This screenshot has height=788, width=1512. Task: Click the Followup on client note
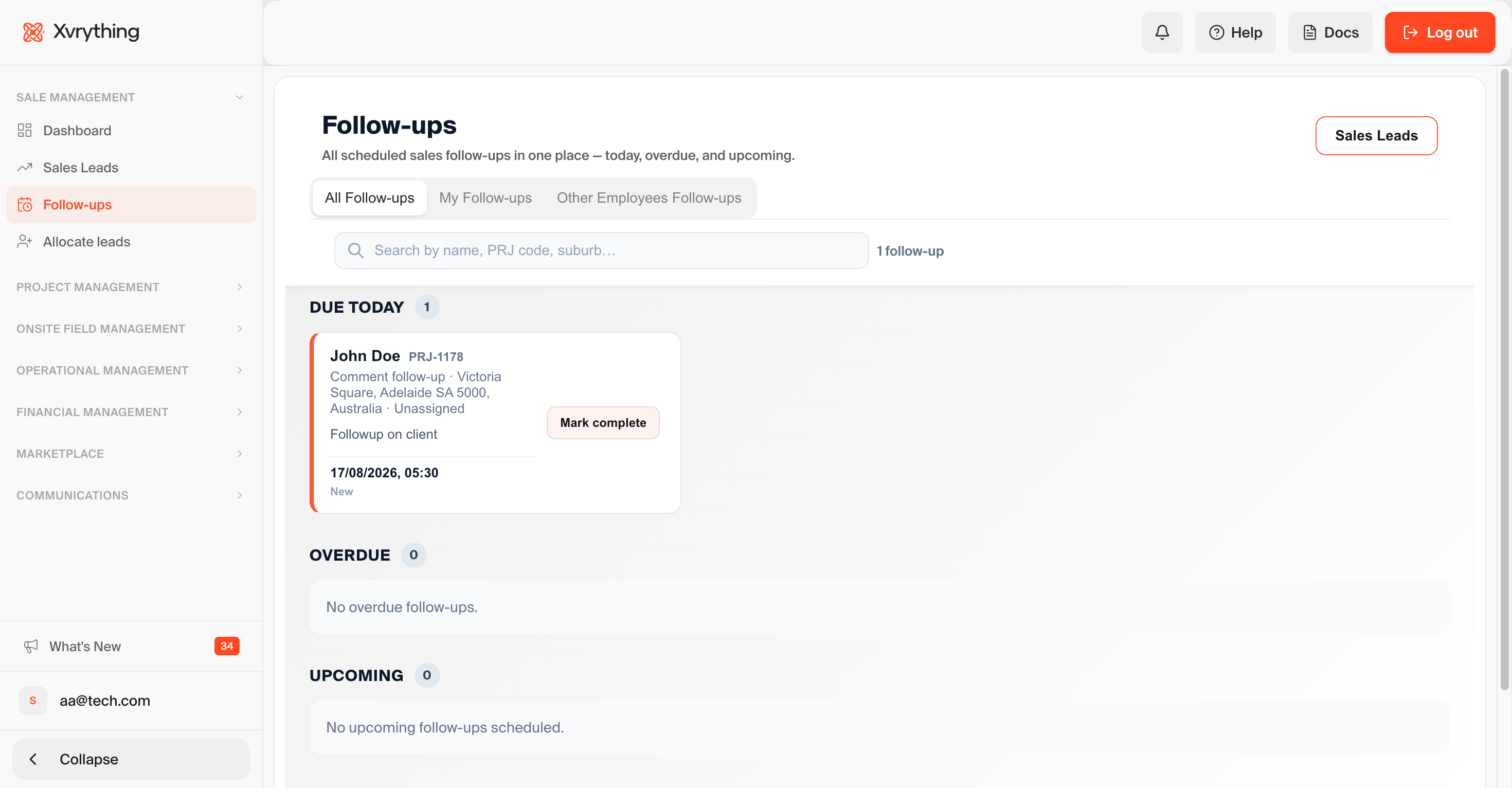[383, 434]
